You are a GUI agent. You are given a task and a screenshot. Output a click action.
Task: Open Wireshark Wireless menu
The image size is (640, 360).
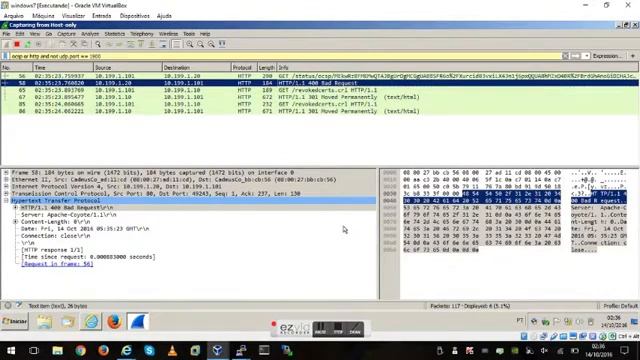(x=168, y=34)
